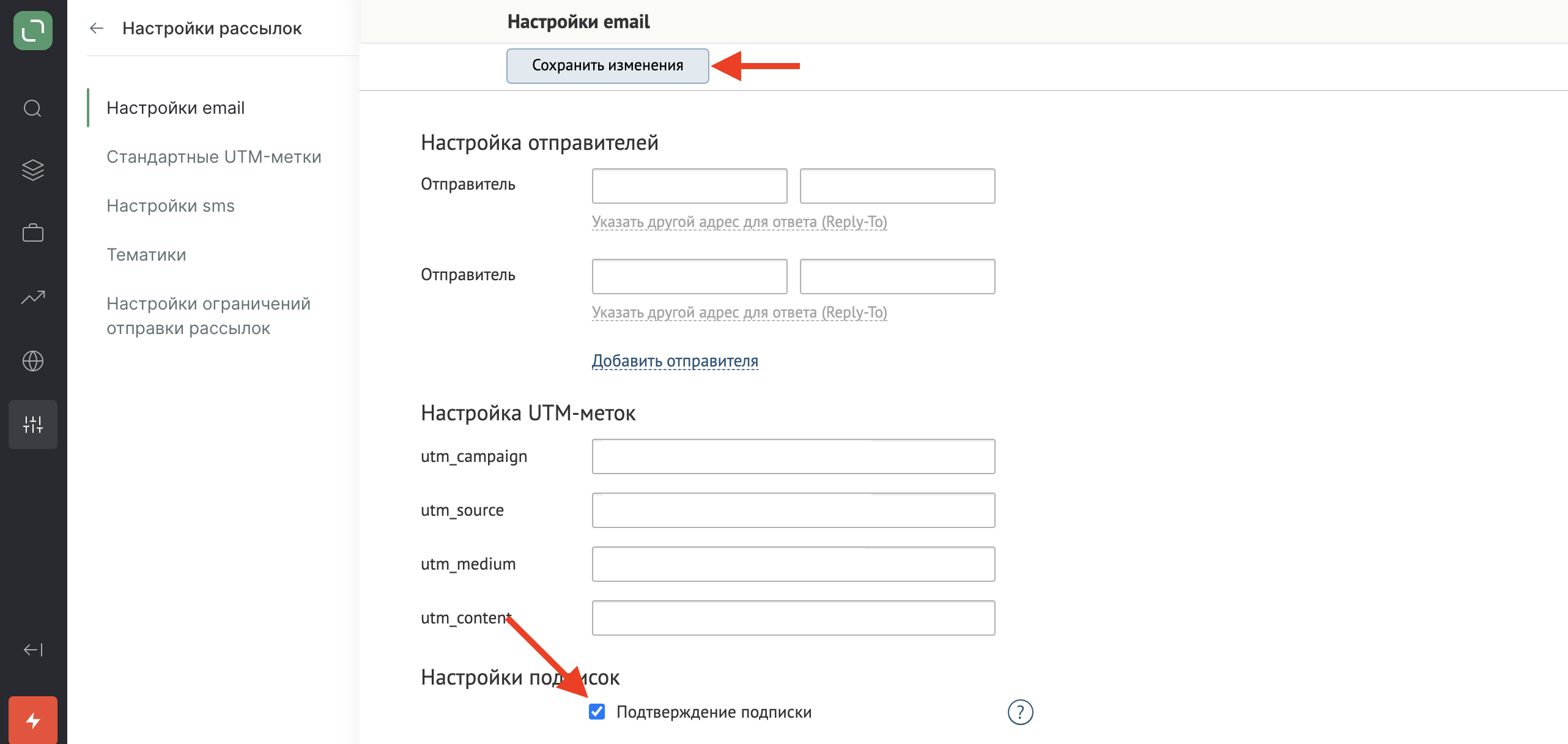Open Тематики section
This screenshot has width=1568, height=744.
(146, 255)
